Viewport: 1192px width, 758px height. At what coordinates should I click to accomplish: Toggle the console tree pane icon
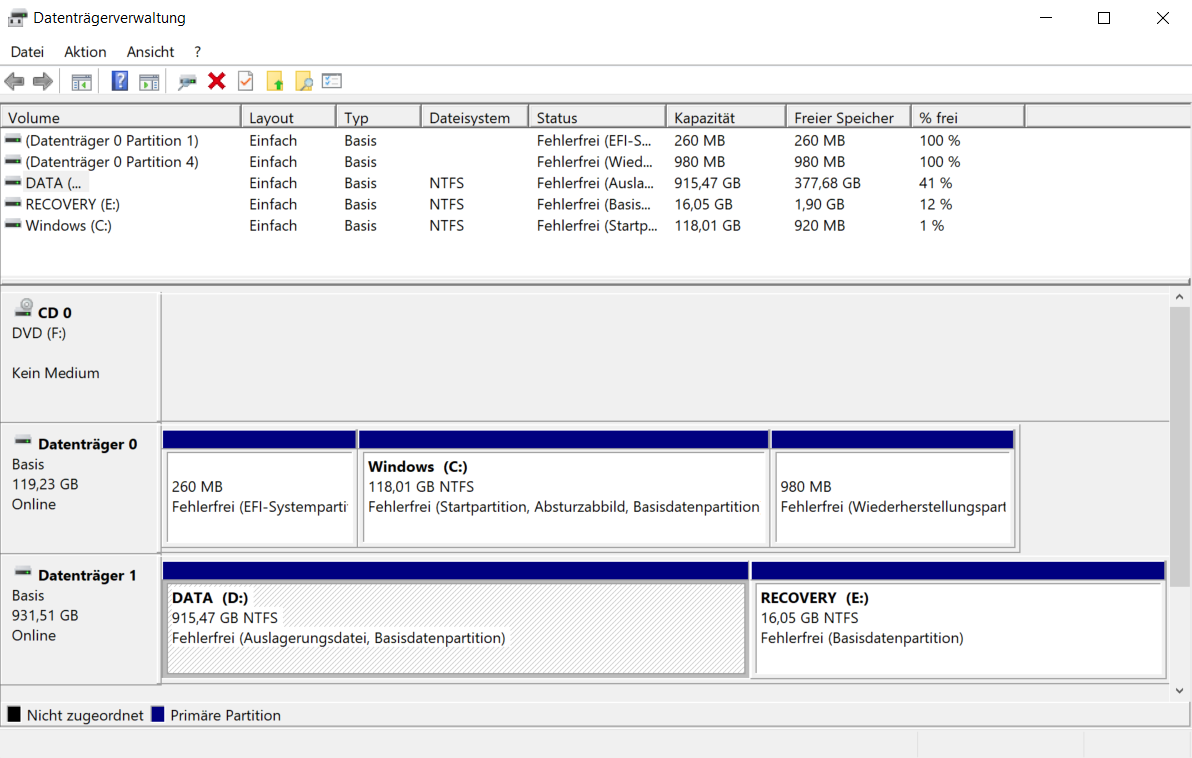click(x=81, y=81)
